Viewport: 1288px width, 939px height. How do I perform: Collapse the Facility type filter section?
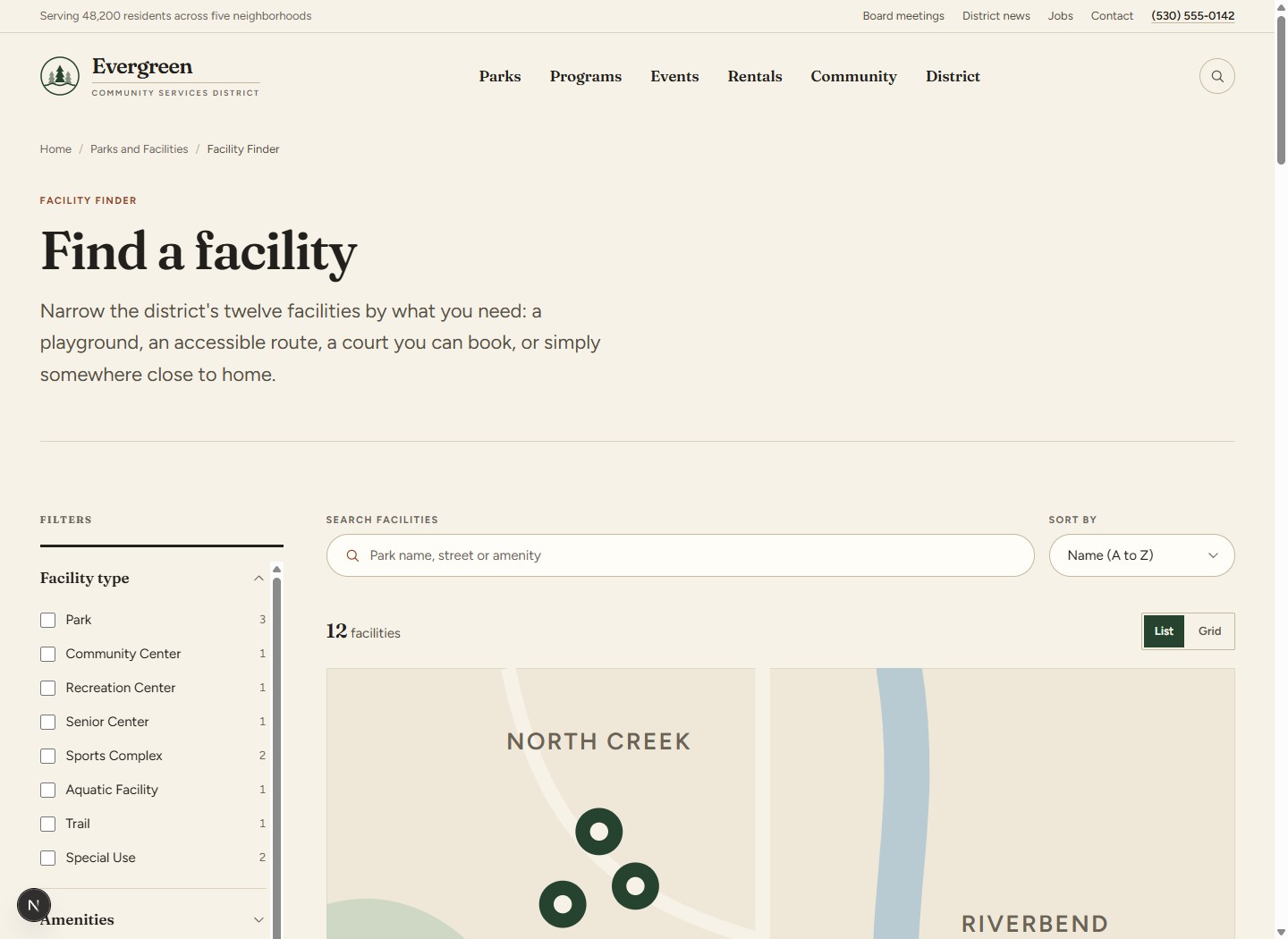click(153, 579)
